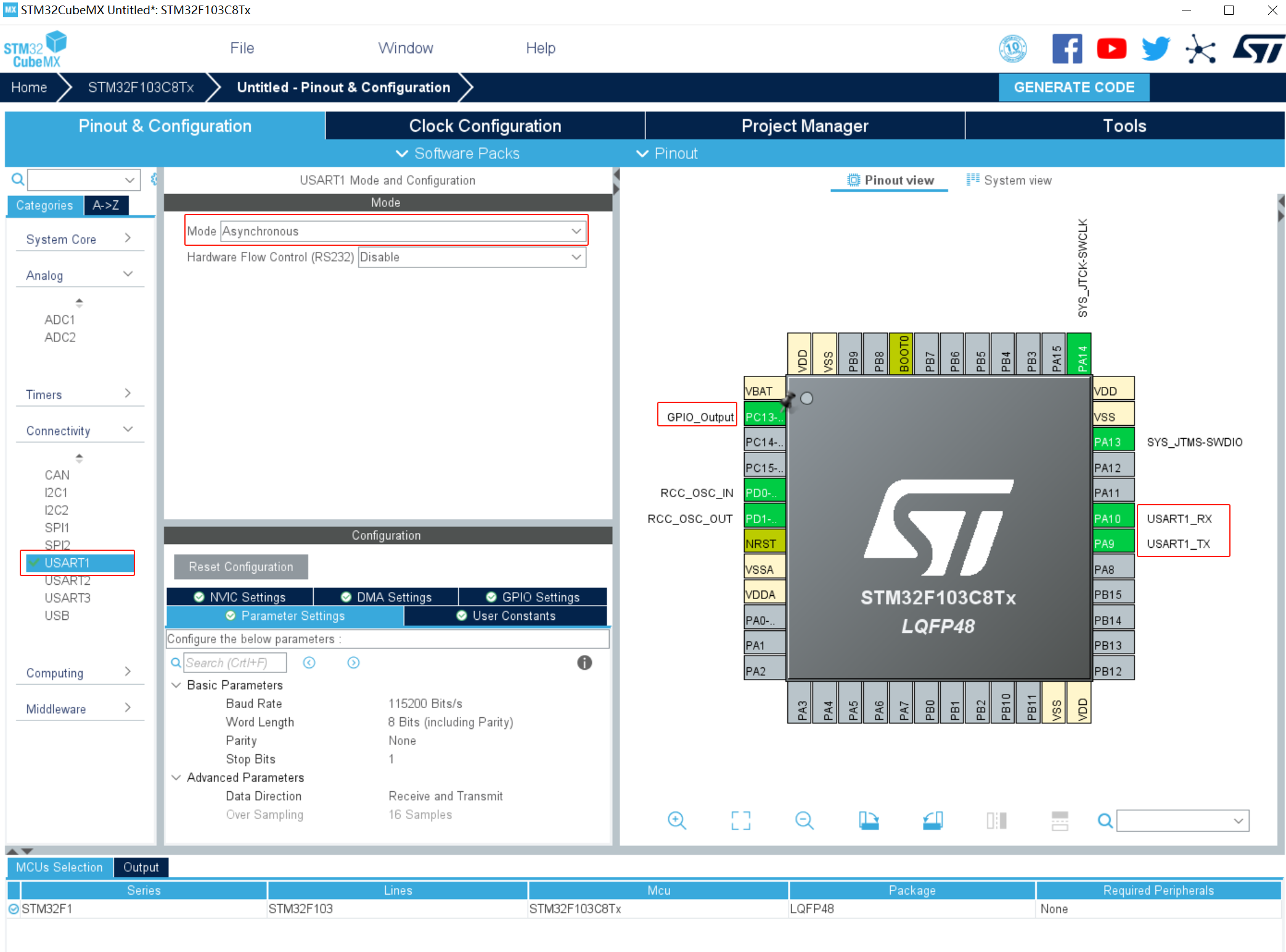
Task: Collapse Basic Parameters section
Action: tap(176, 685)
